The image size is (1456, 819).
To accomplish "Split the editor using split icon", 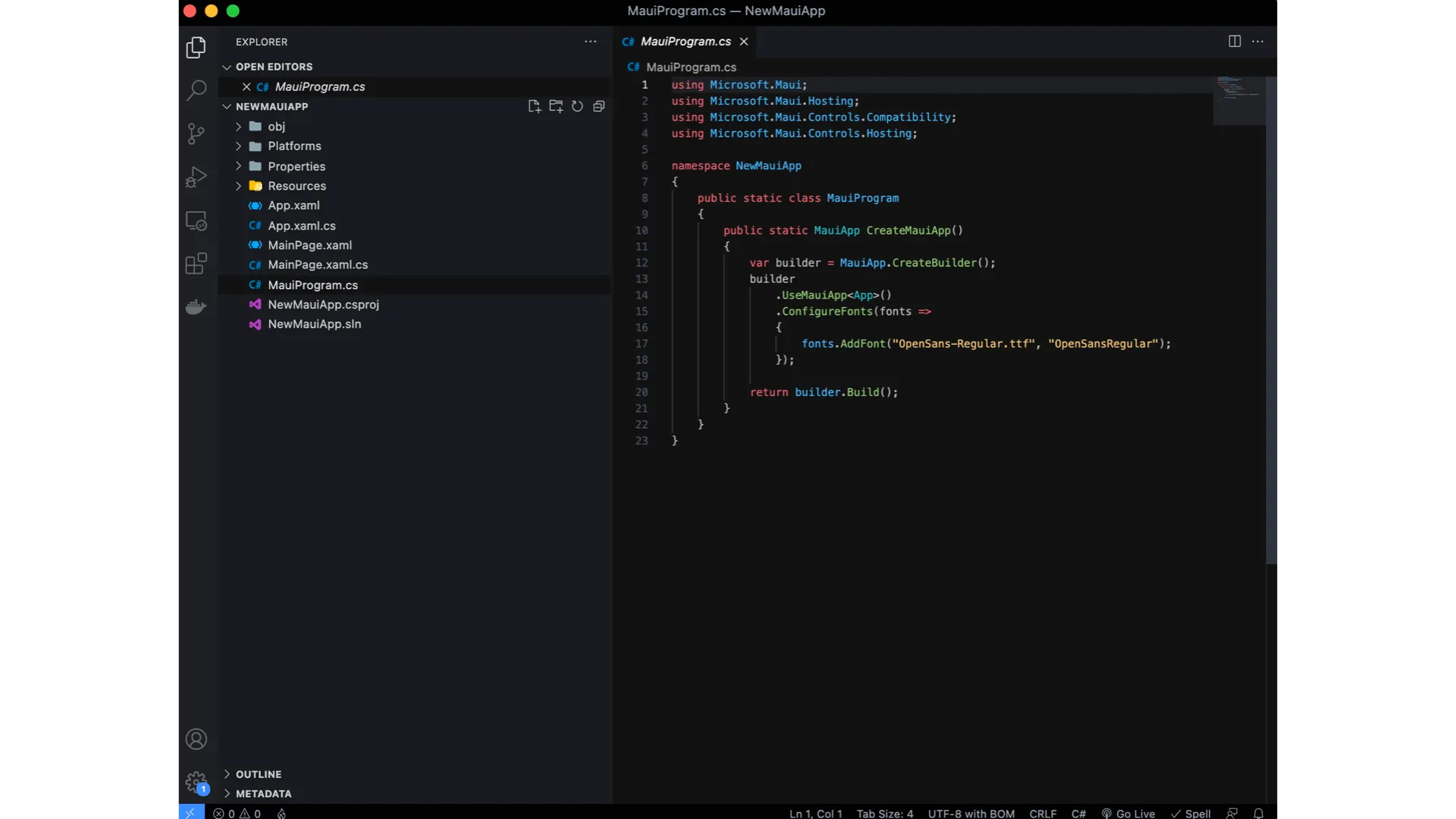I will coord(1235,42).
